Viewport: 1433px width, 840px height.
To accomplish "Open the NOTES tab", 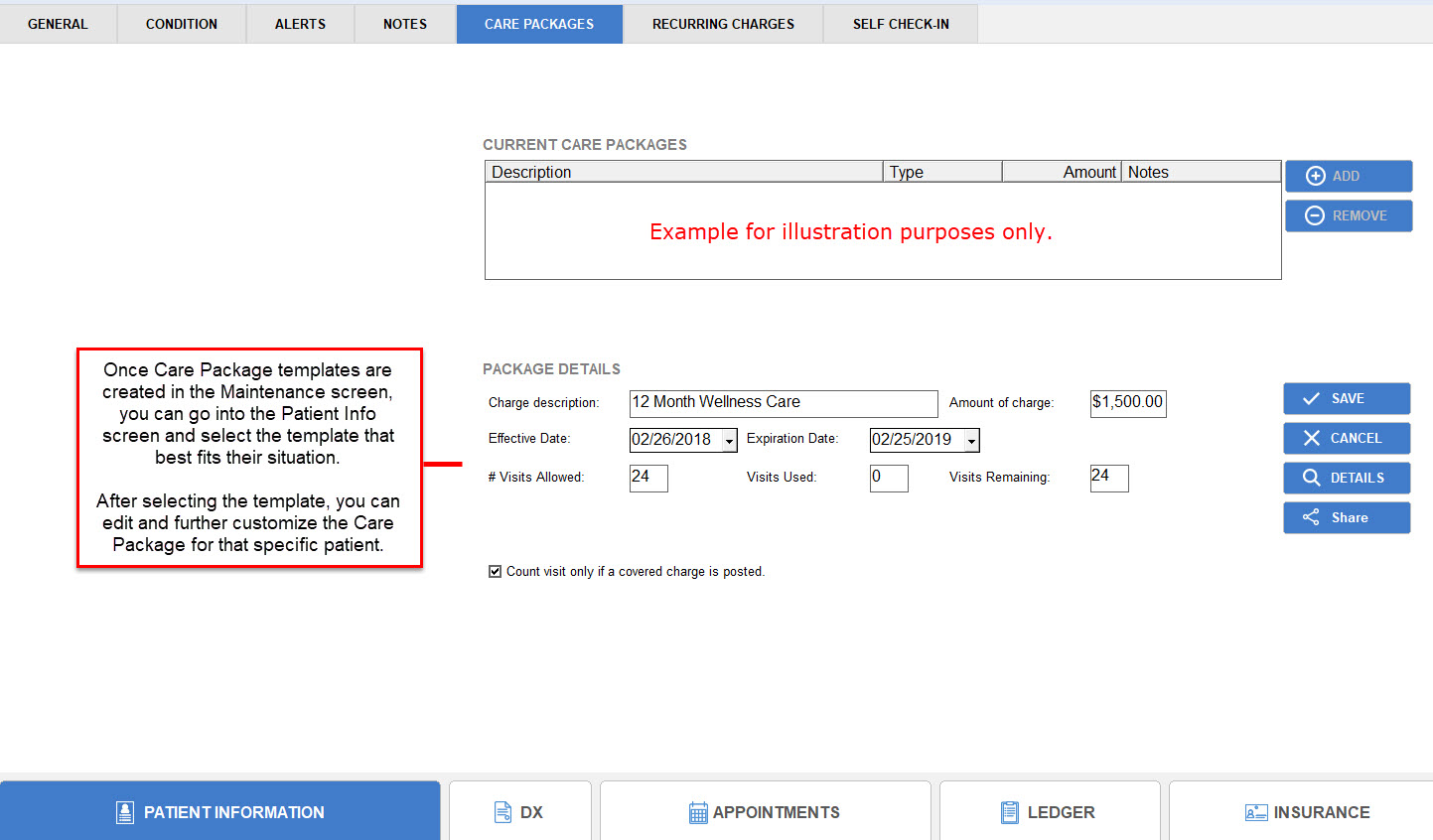I will (x=405, y=24).
